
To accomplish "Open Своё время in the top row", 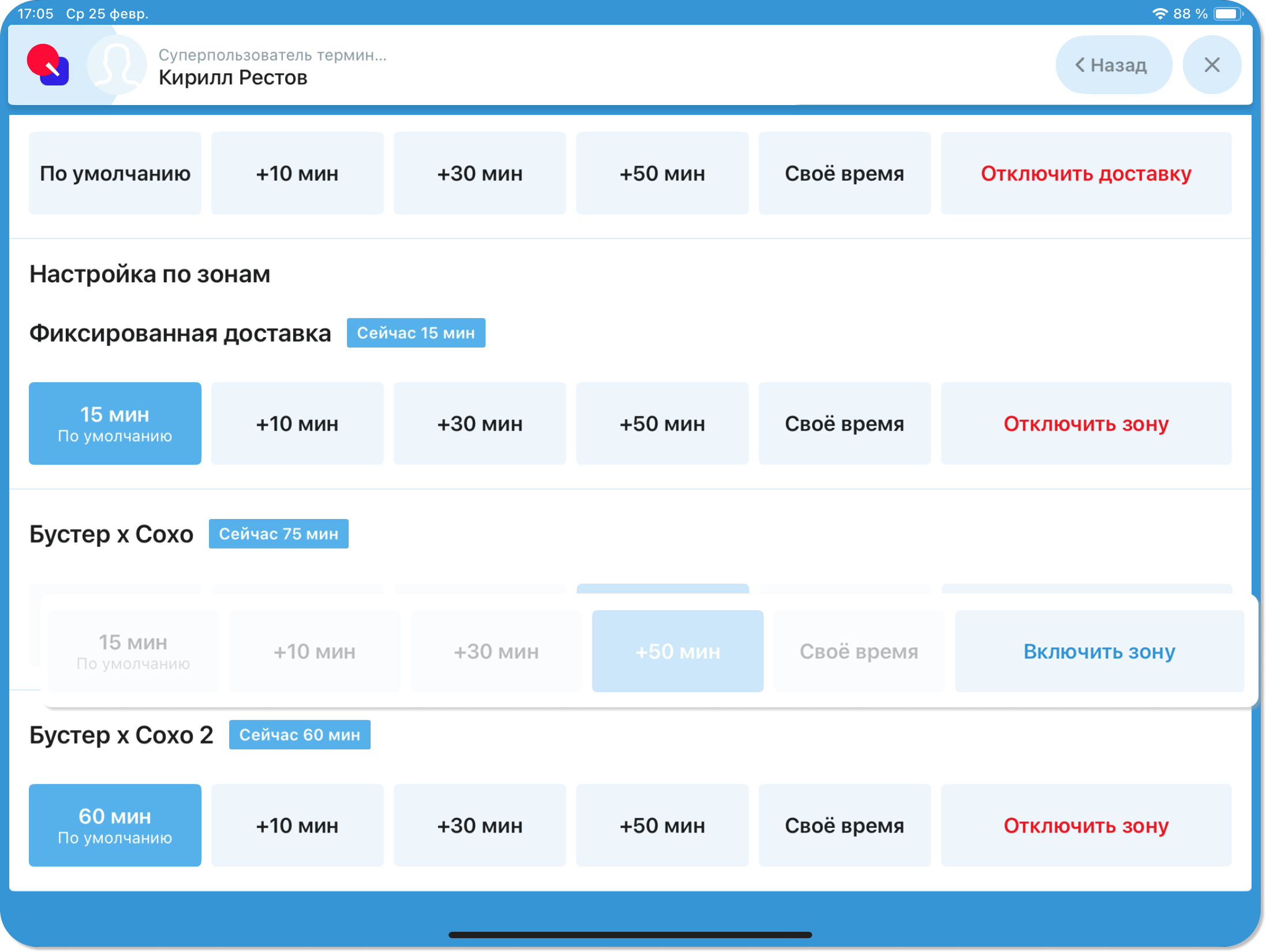I will tap(844, 173).
